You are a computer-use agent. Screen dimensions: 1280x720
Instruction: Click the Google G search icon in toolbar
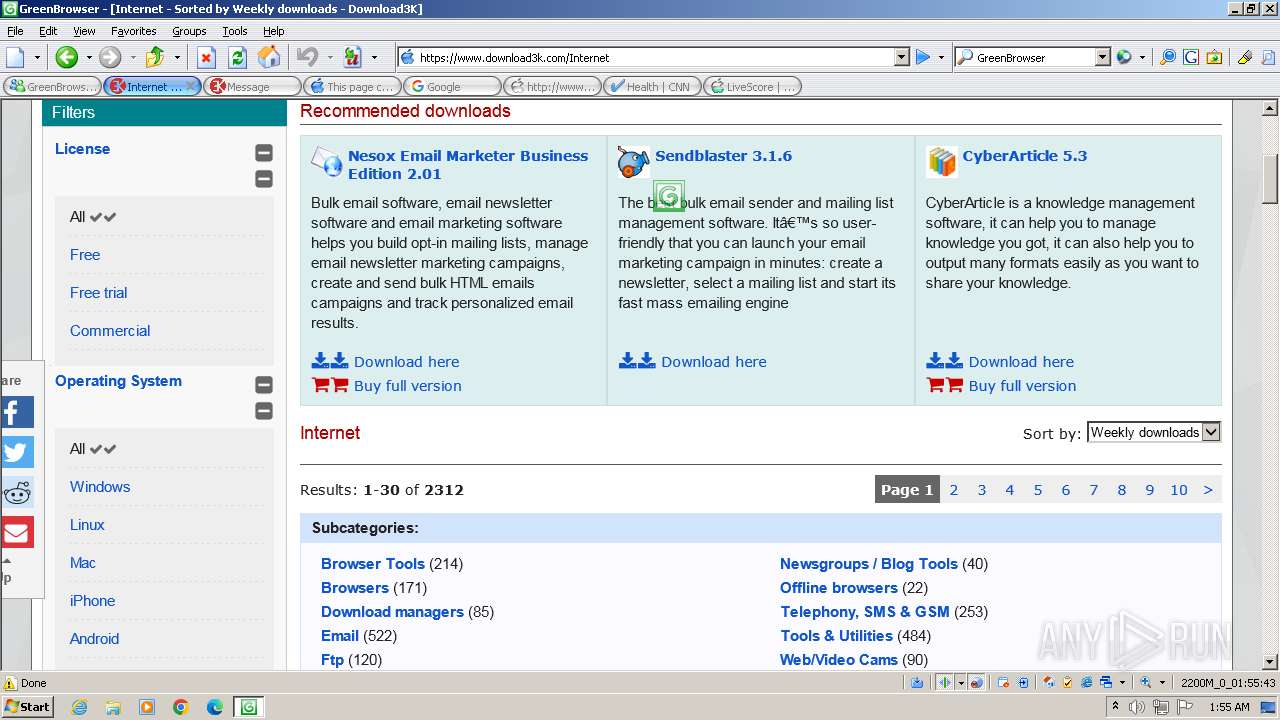click(1191, 57)
